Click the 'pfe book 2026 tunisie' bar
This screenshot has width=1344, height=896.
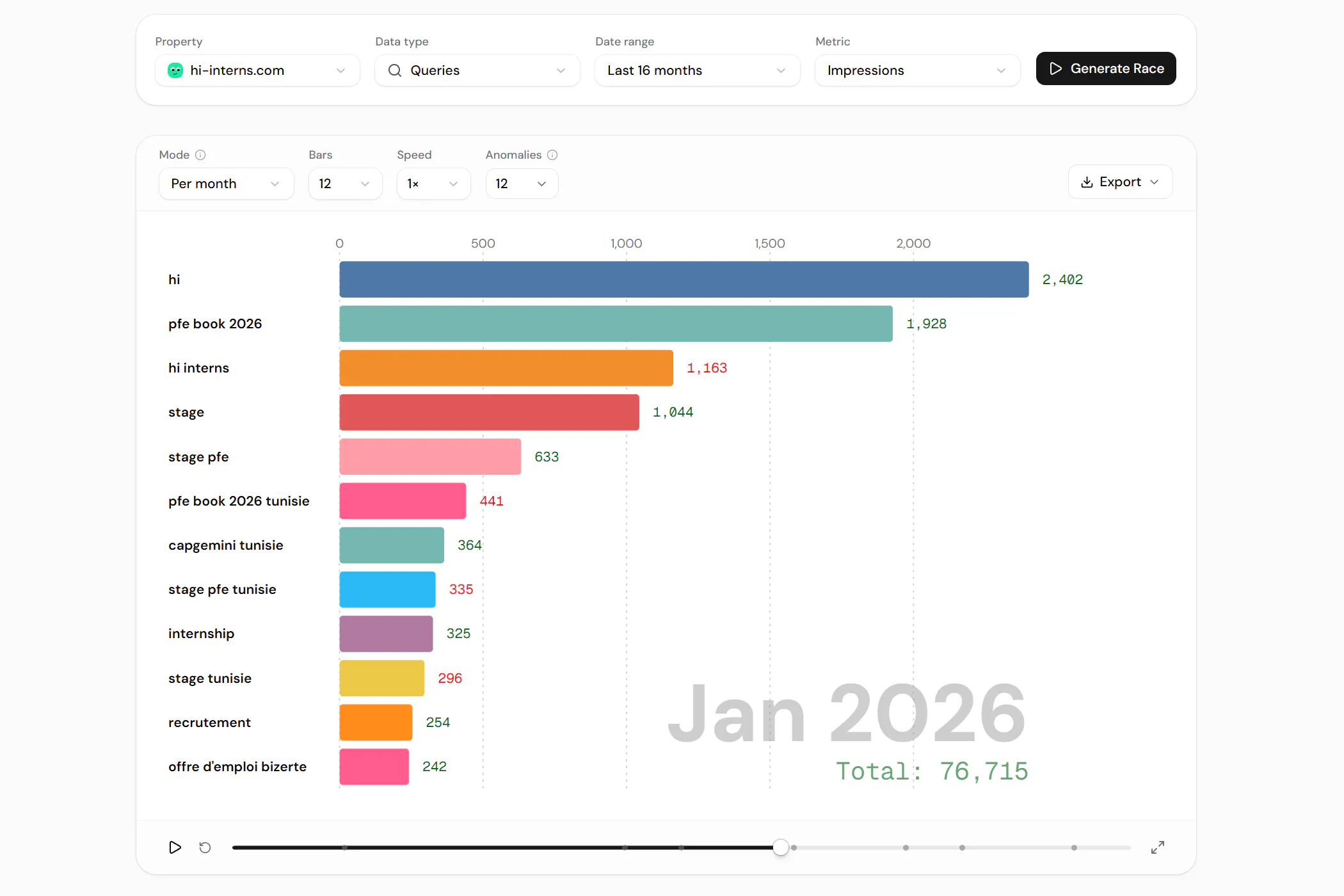(403, 500)
